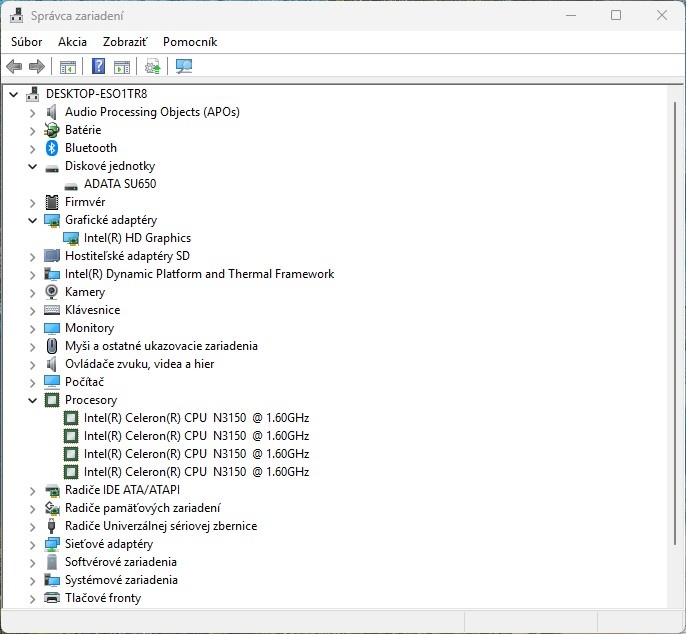Screen dimensions: 686x634
Task: Select the DESKTOP-ESO1TR8 computer name
Action: (x=97, y=94)
